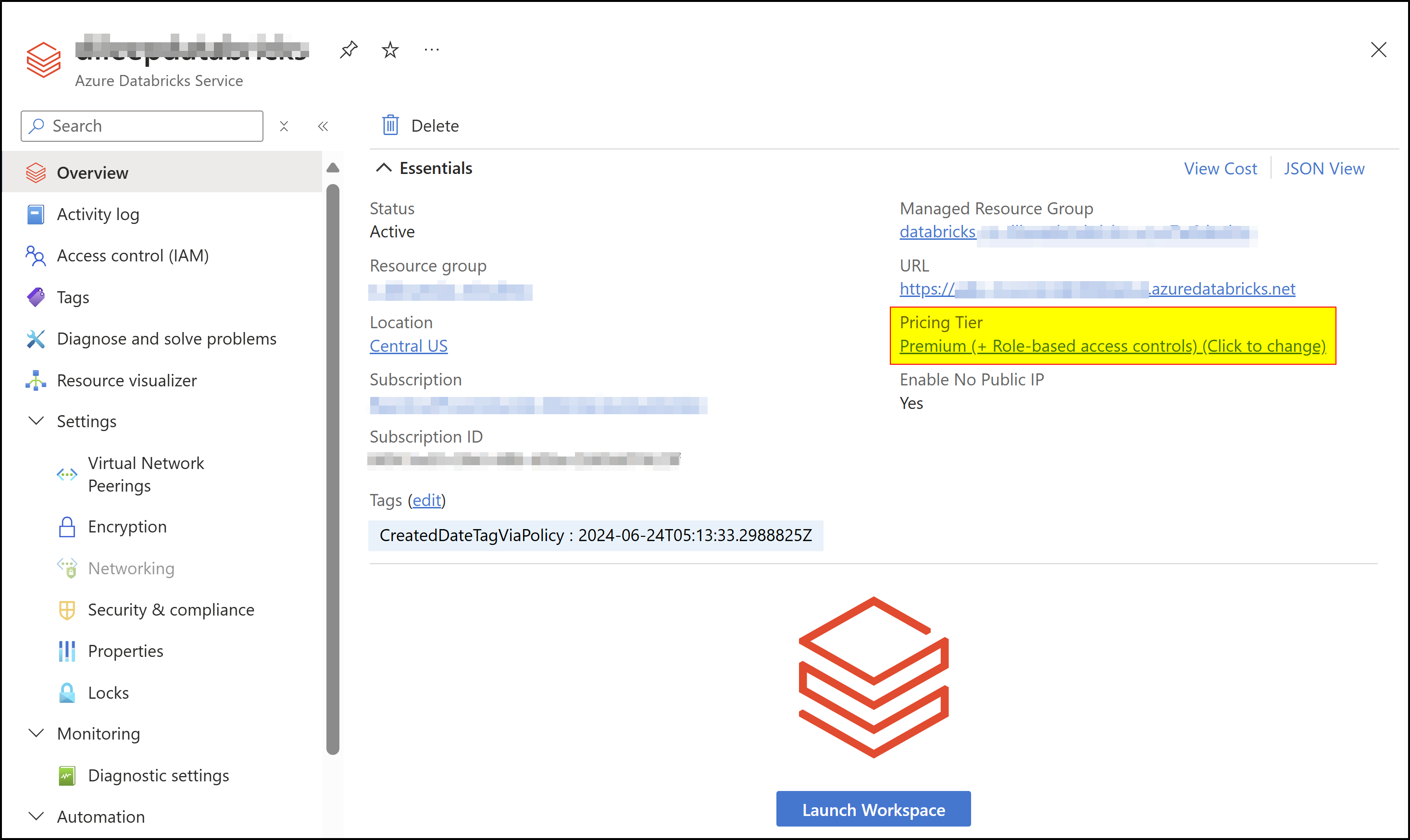This screenshot has height=840, width=1410.
Task: Click the Central US location link
Action: pos(408,346)
